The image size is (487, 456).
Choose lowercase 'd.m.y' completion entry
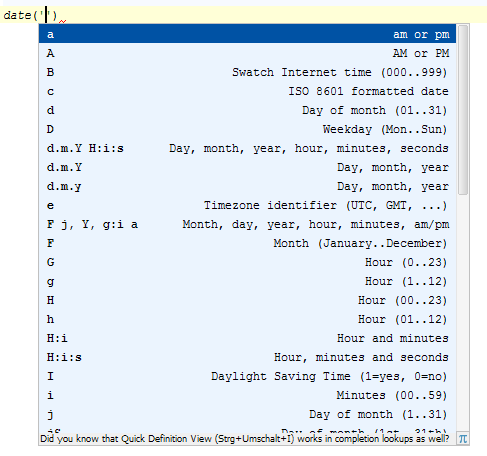[x=247, y=186]
